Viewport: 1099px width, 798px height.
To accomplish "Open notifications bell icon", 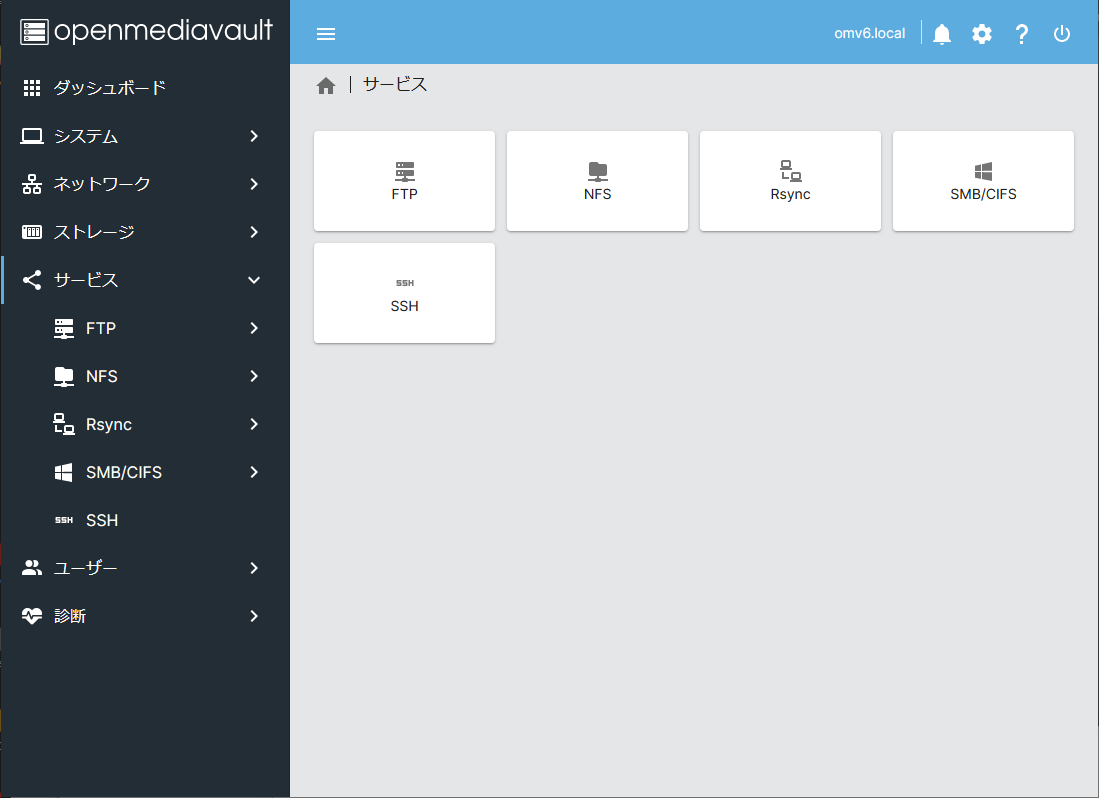I will (x=942, y=34).
